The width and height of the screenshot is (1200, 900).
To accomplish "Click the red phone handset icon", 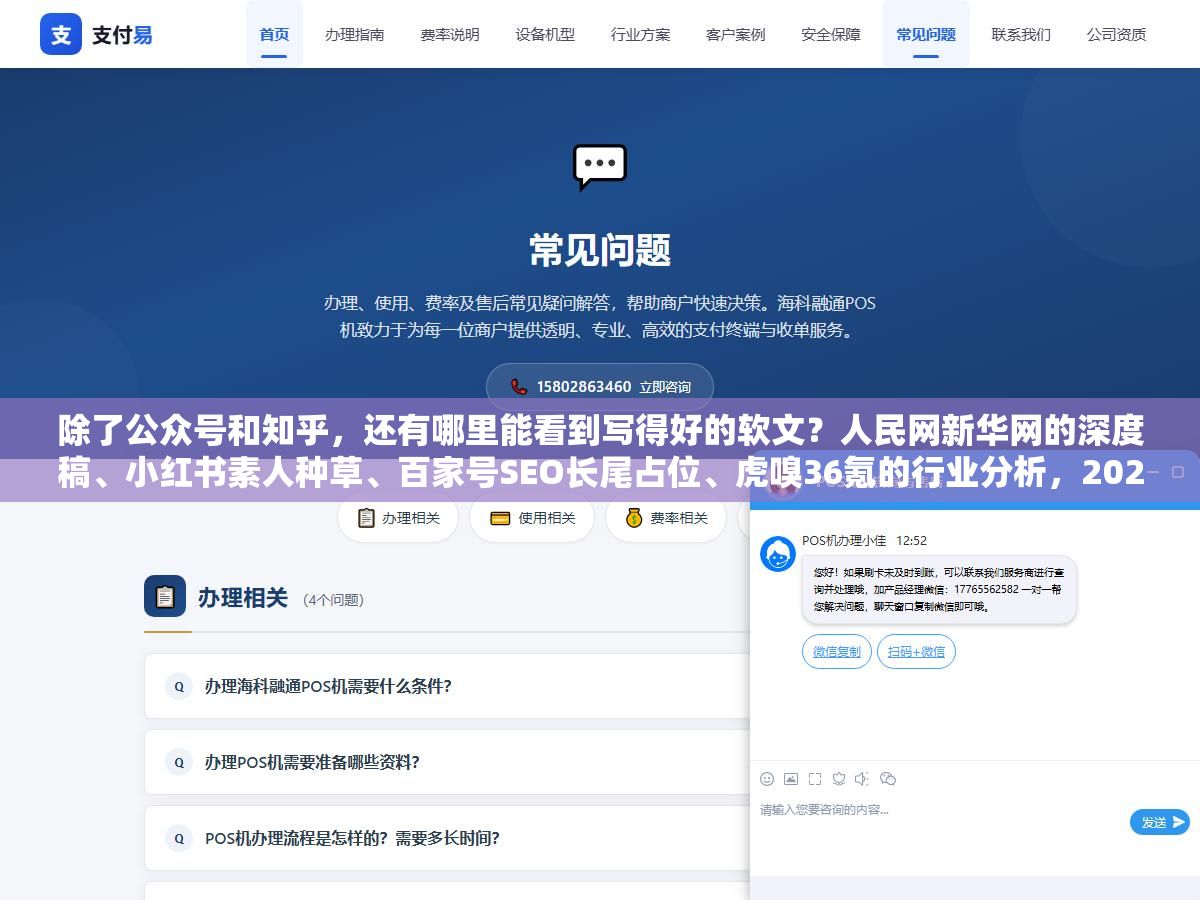I will pyautogui.click(x=519, y=387).
